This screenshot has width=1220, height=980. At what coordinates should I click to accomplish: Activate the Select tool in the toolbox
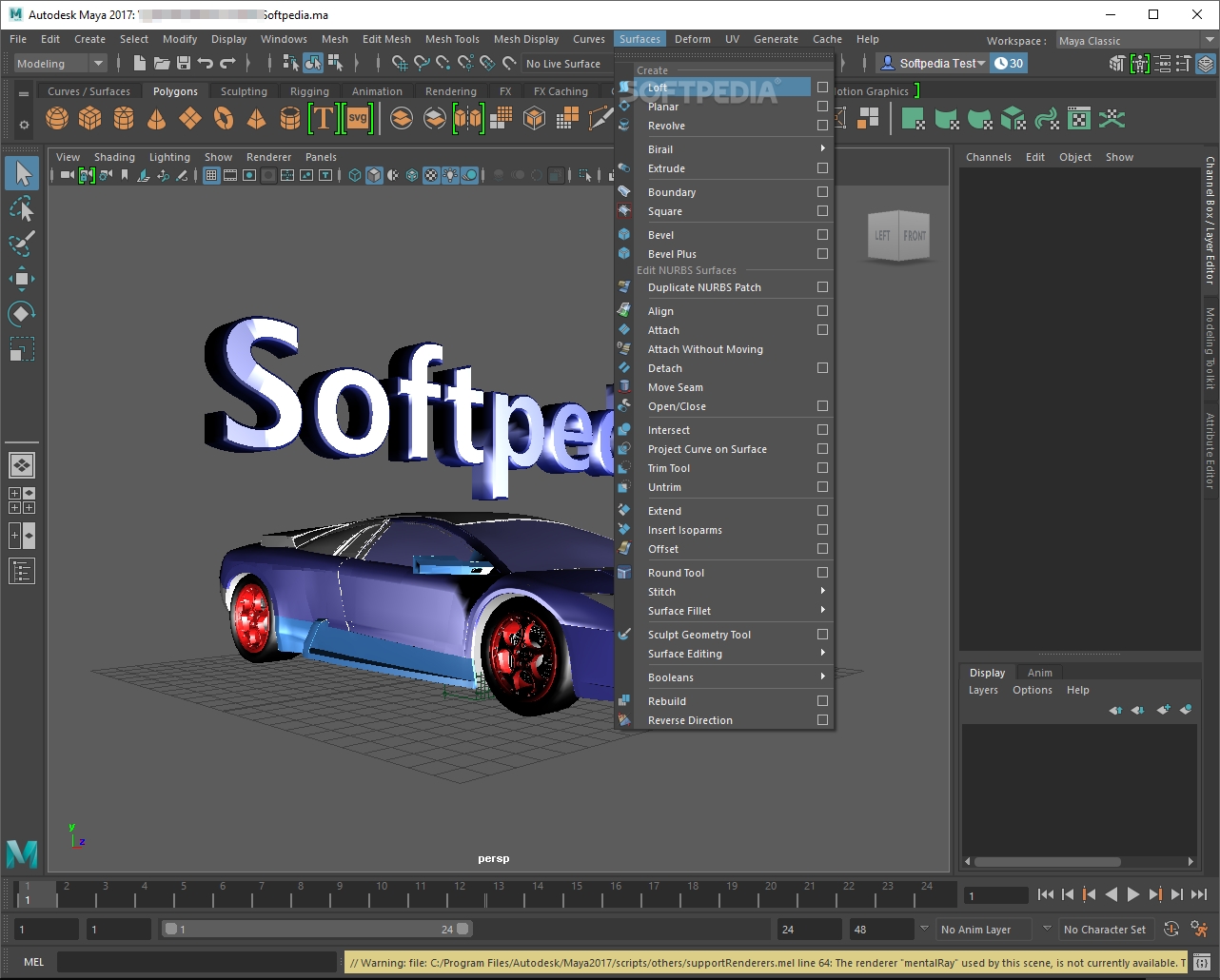point(22,173)
